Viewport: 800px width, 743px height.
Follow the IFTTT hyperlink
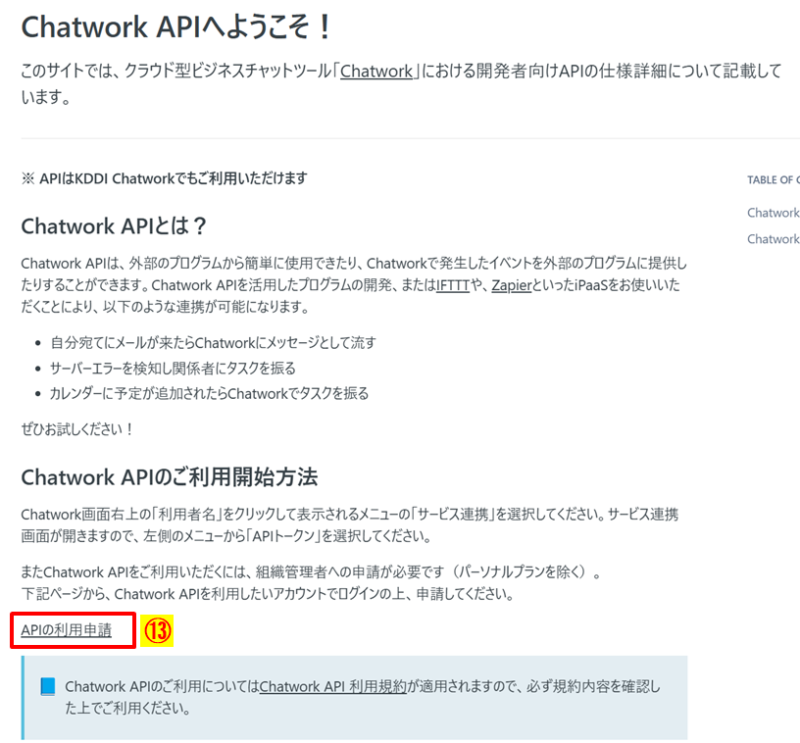pyautogui.click(x=453, y=285)
